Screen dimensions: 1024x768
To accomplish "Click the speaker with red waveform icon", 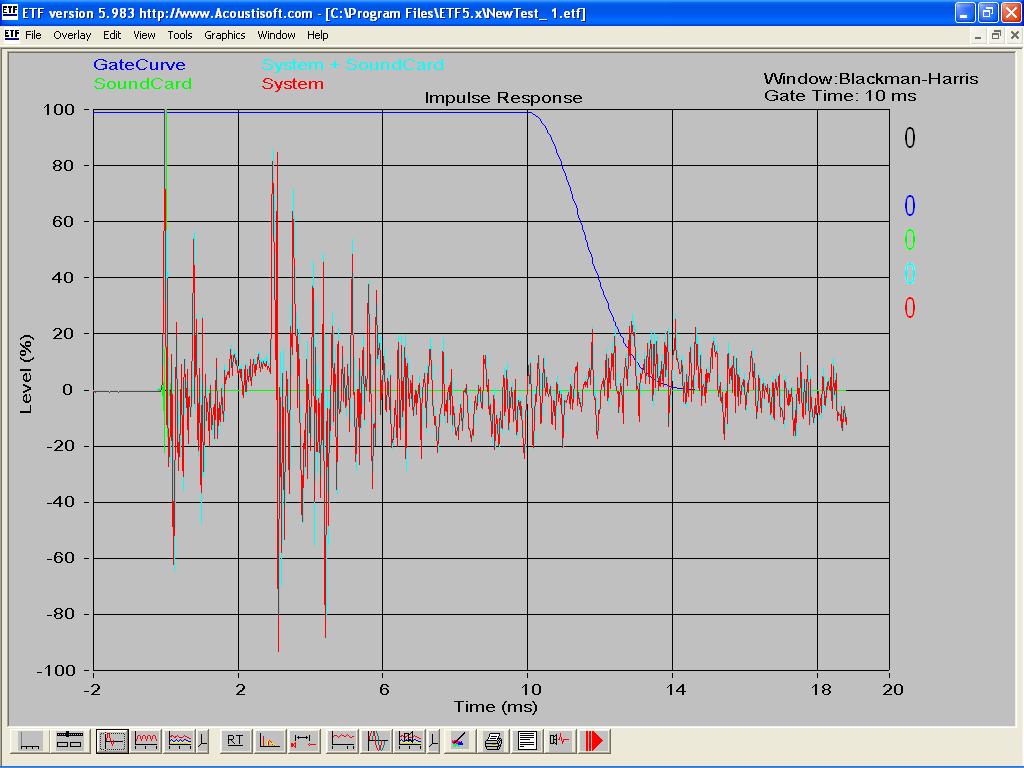I will click(x=561, y=741).
